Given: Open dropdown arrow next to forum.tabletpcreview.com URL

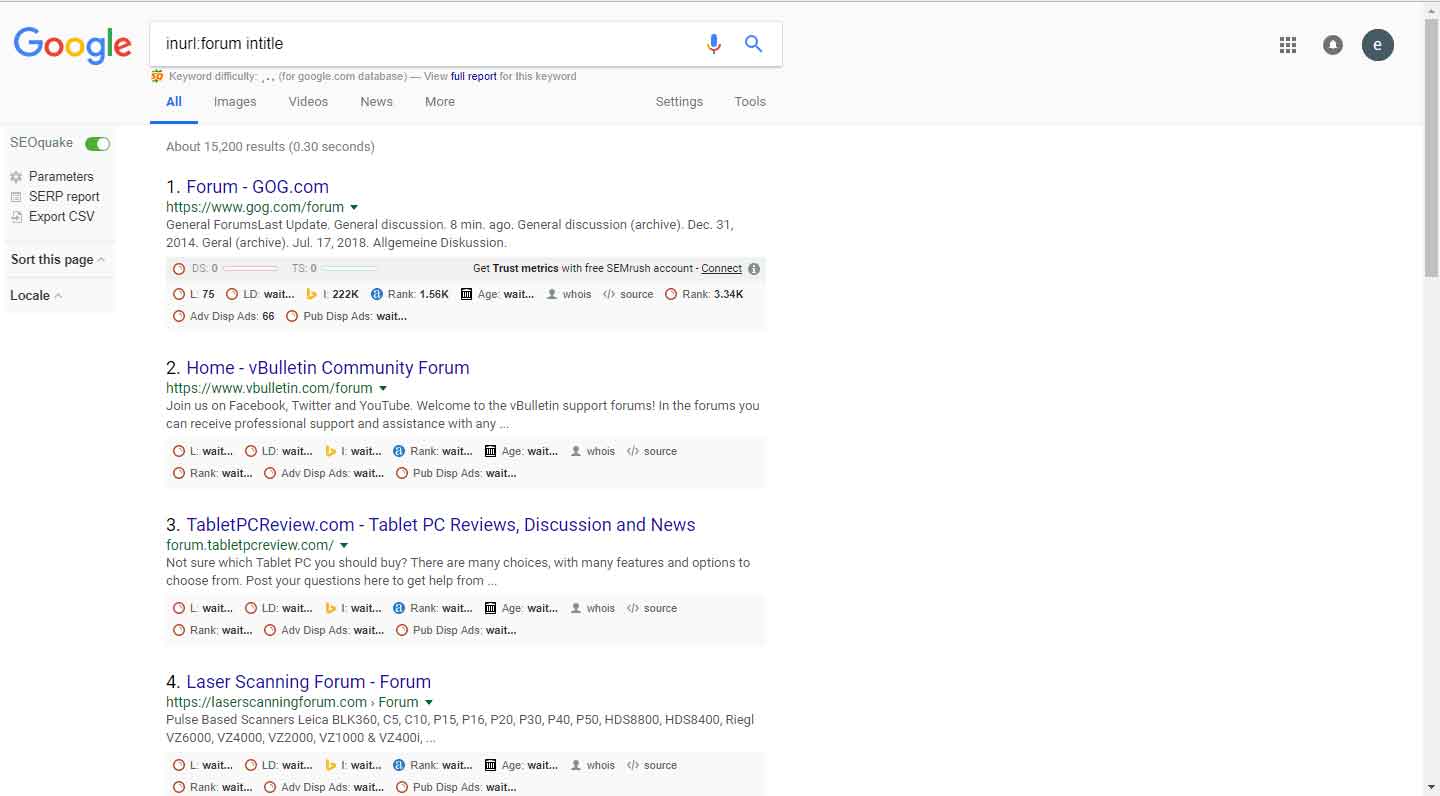Looking at the screenshot, I should point(344,546).
